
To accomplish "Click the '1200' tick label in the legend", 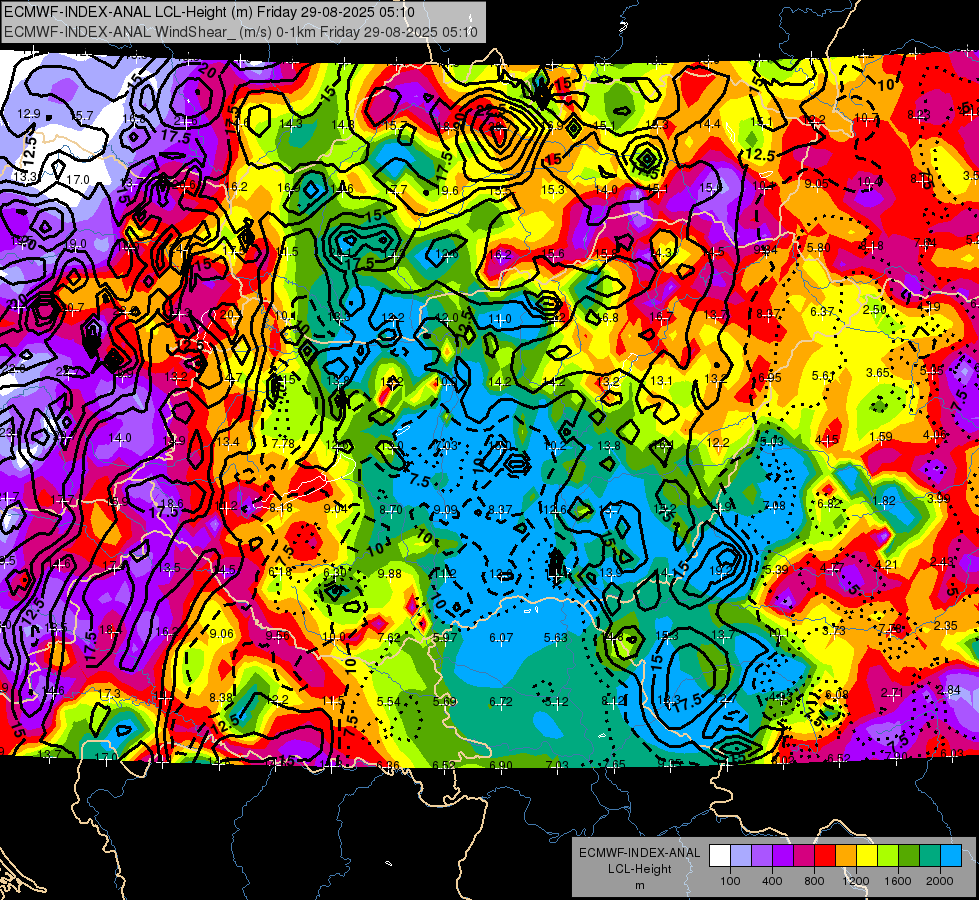I will click(856, 881).
